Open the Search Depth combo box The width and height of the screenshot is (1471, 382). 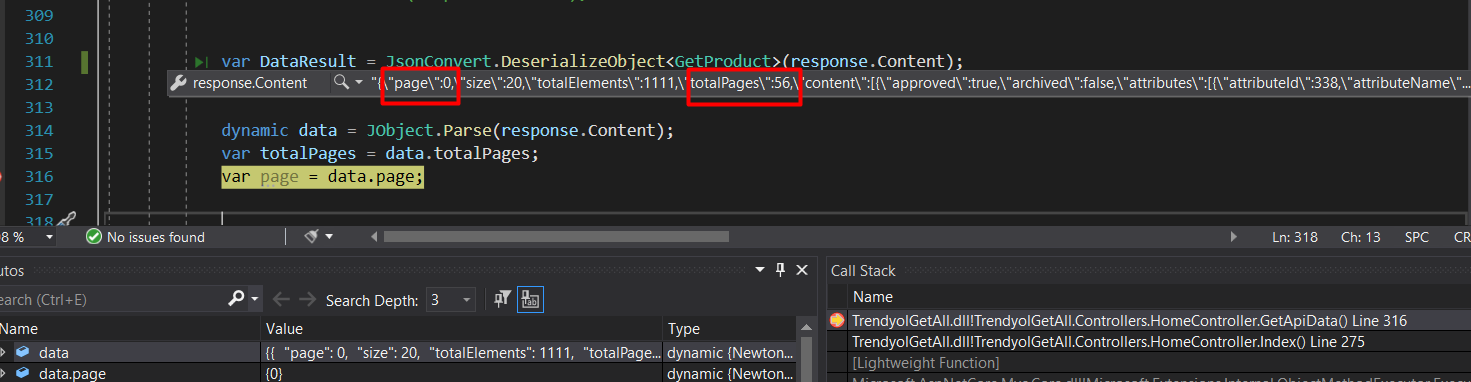point(451,299)
